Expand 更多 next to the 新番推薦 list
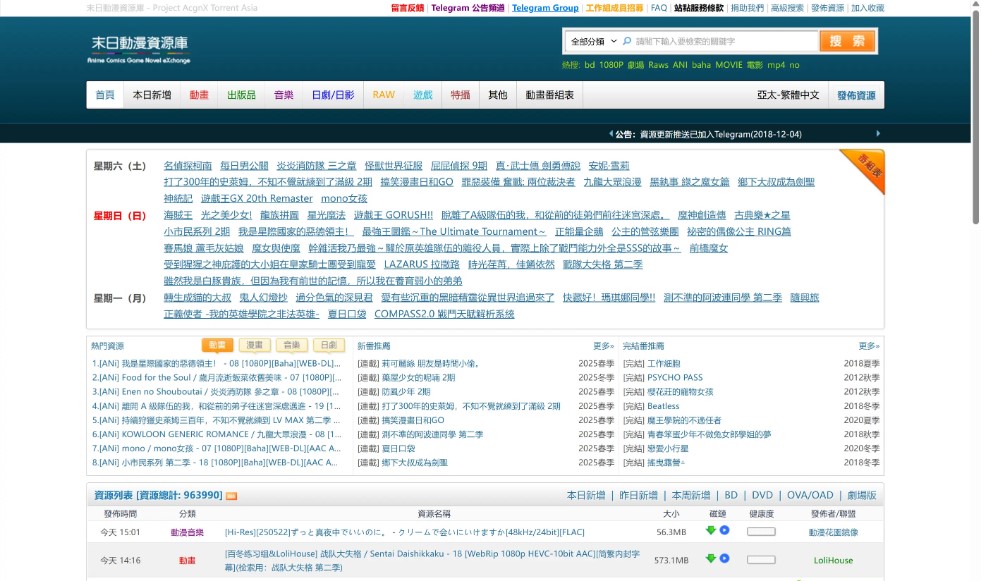Screen dimensions: 981x581 (x=603, y=346)
